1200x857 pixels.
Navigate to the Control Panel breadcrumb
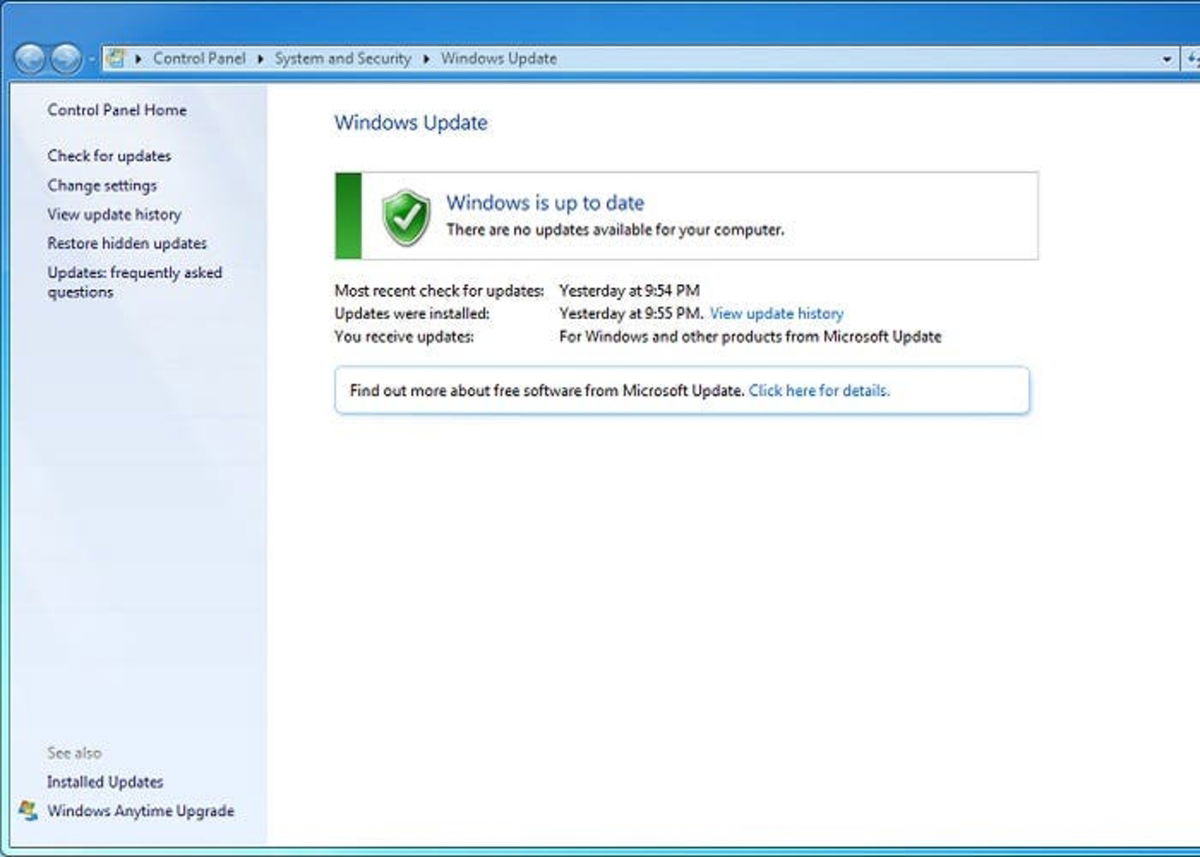point(200,58)
